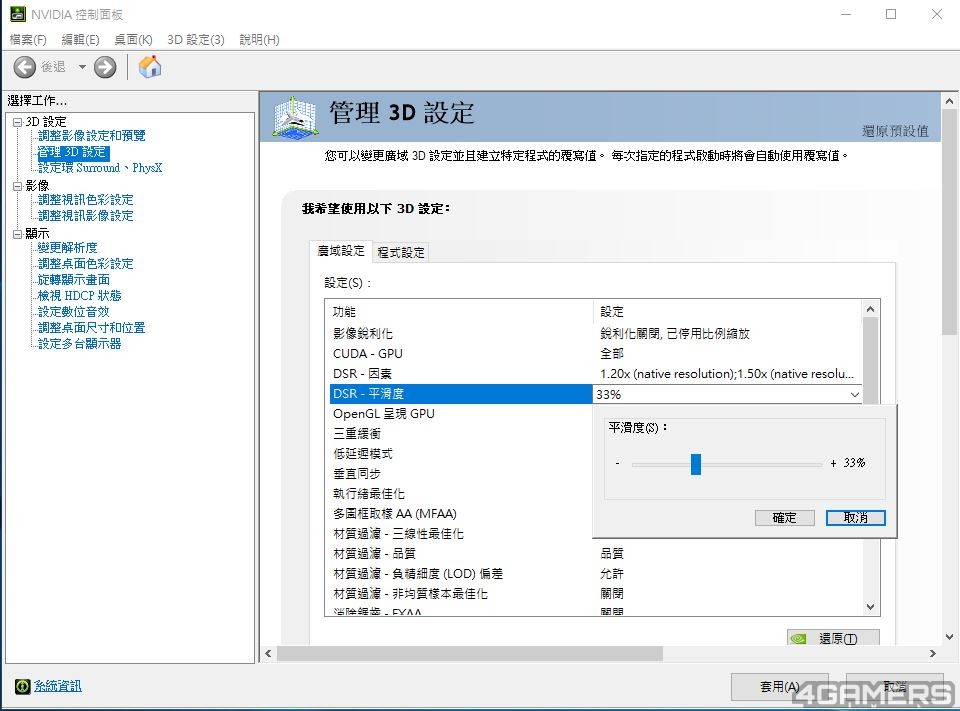Select 檢視 HDCP 狀態 tree item
Image resolution: width=960 pixels, height=711 pixels.
click(80, 295)
